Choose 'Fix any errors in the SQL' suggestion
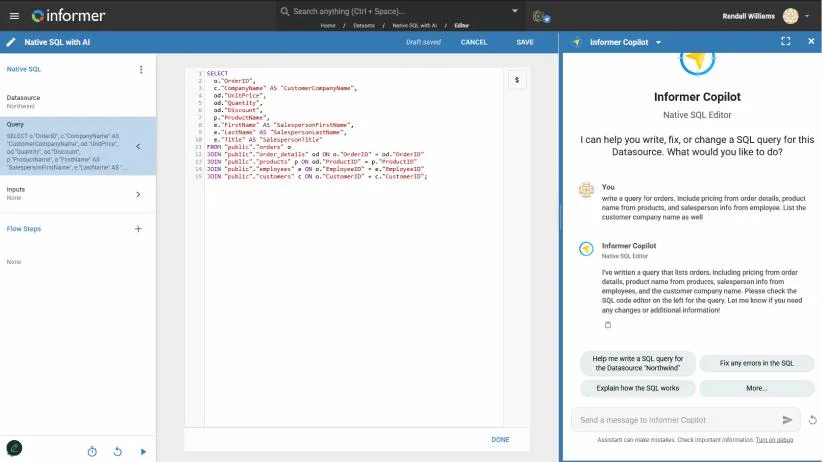The image size is (822, 462). (x=756, y=363)
